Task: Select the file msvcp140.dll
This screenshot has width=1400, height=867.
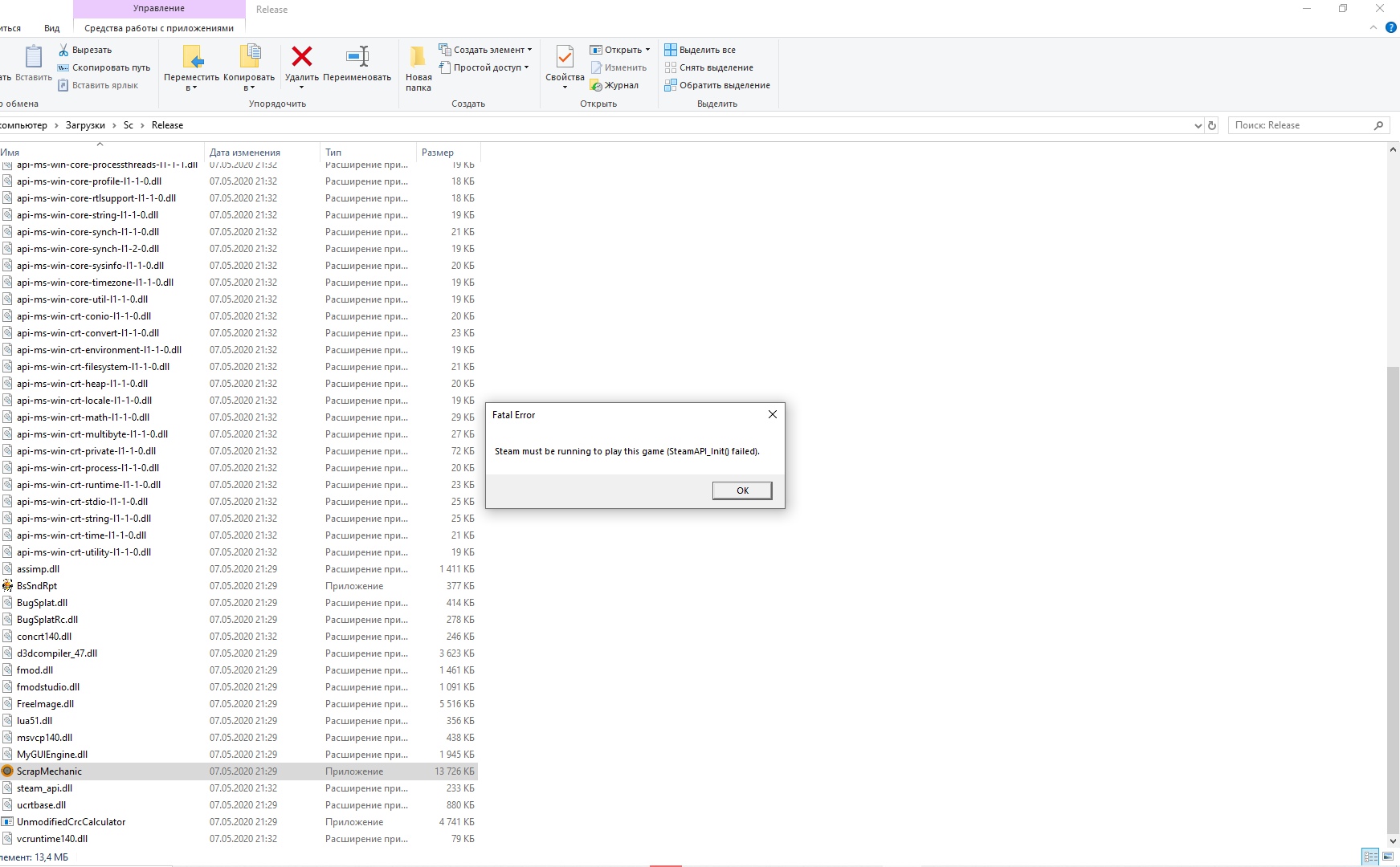Action: 239,738
